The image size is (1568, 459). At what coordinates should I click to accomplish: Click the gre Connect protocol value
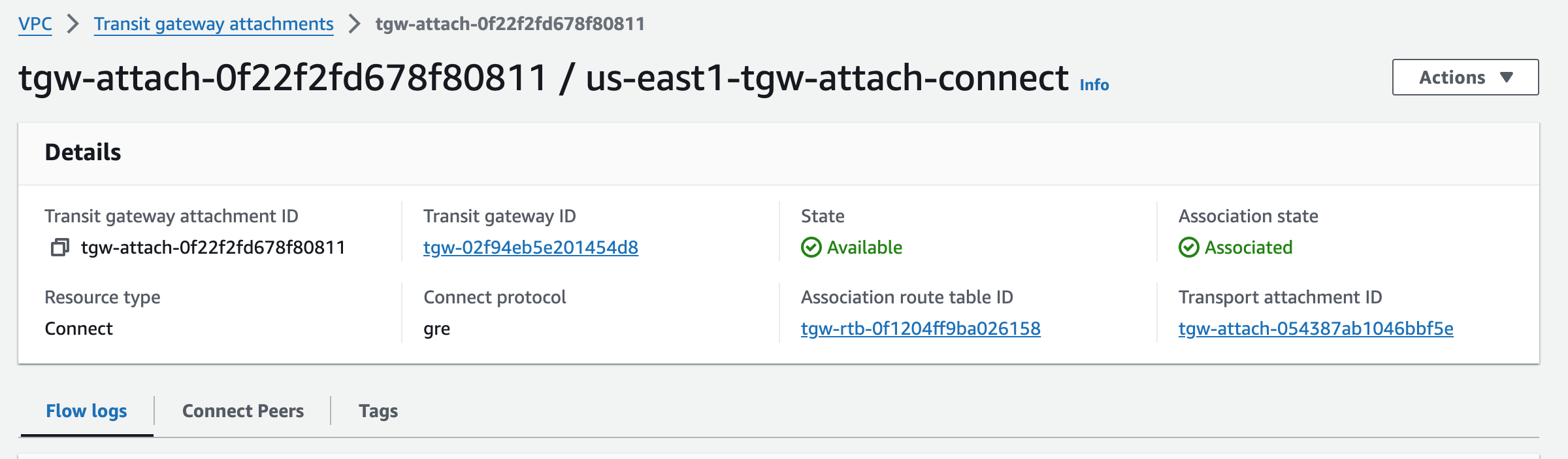tap(436, 329)
